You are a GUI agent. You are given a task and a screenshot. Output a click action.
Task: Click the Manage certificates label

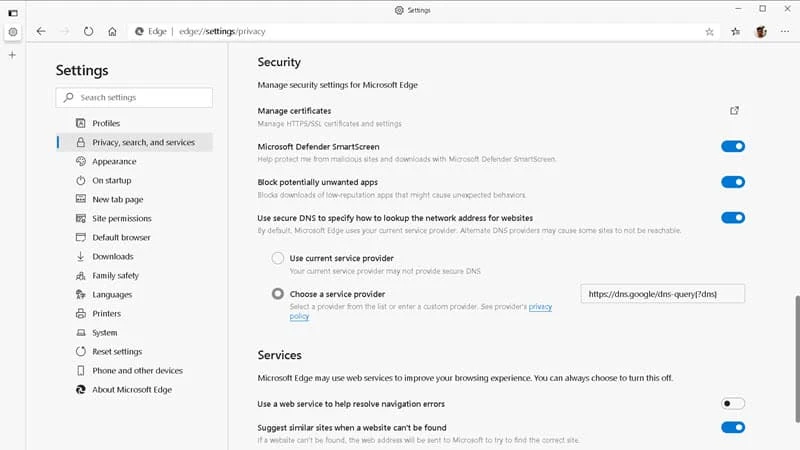pos(294,111)
